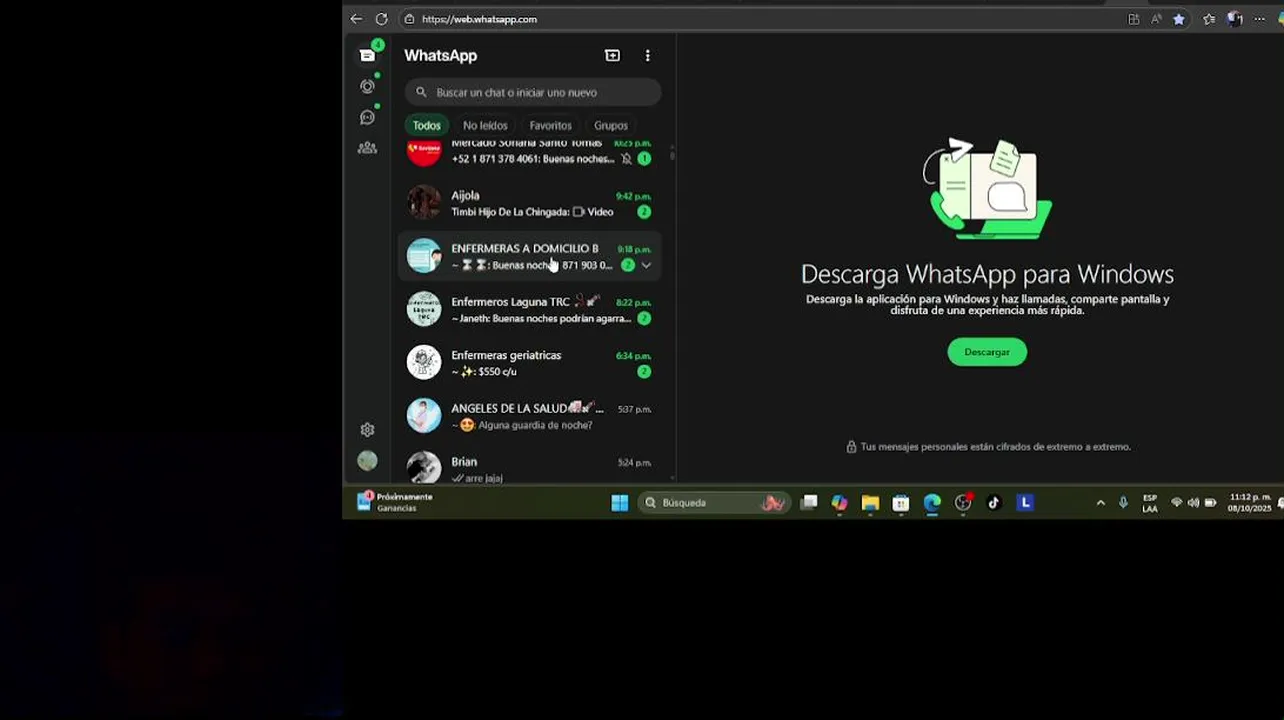The width and height of the screenshot is (1284, 720).
Task: Start a new chat with the plus icon
Action: click(612, 56)
